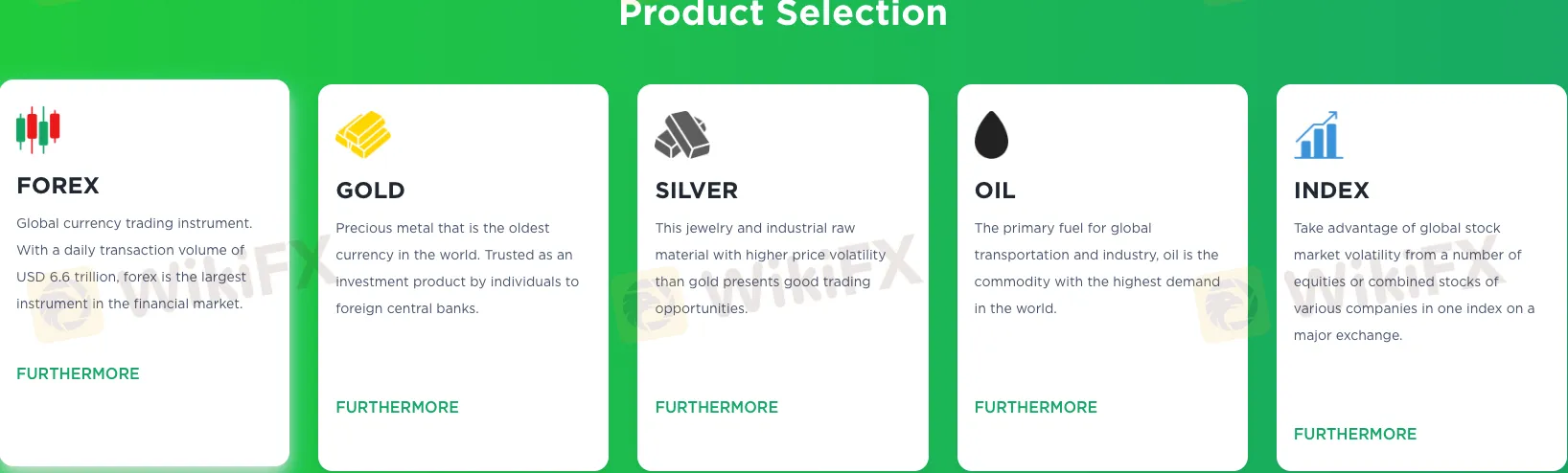Viewport: 1568px width, 473px height.
Task: Select the FOREX card heading
Action: (x=58, y=186)
